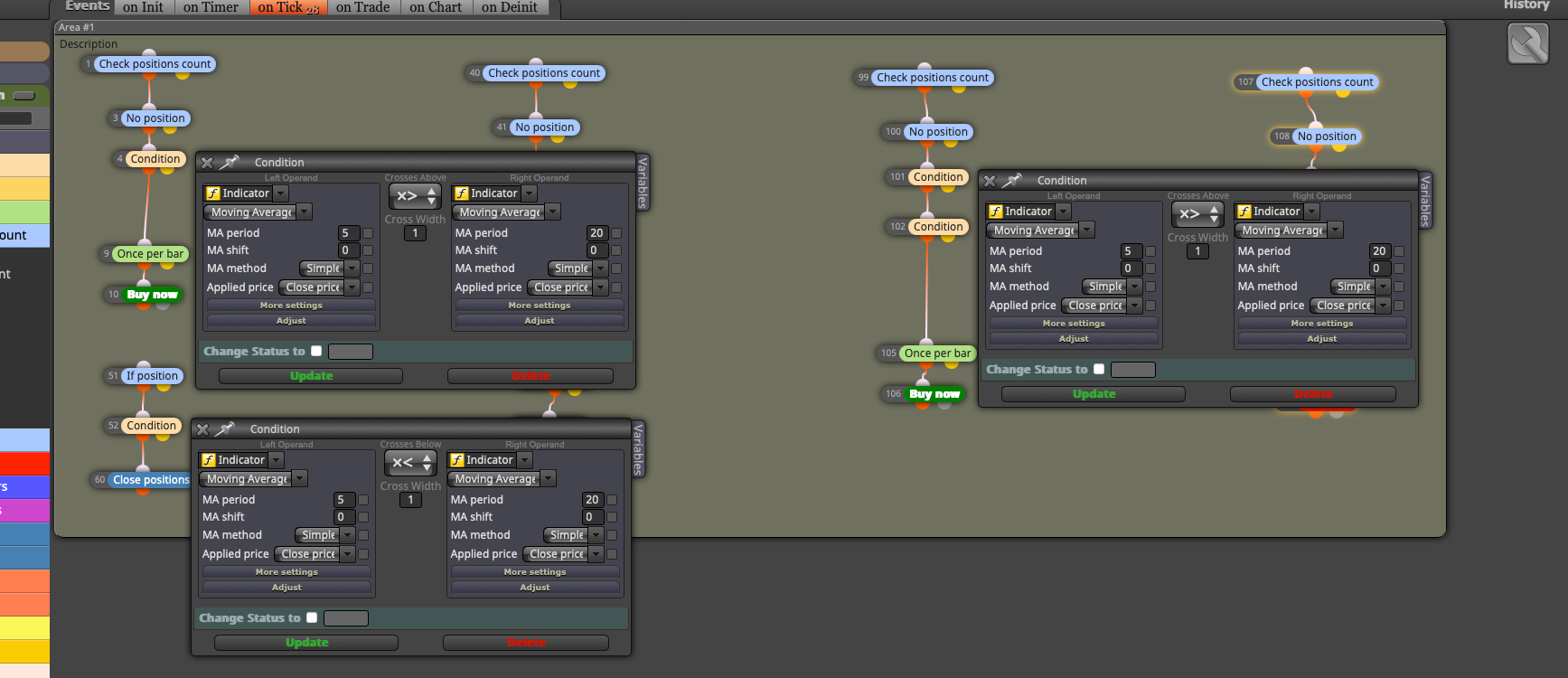Tick right MA period checkbox, dialog by block 102

[1399, 251]
